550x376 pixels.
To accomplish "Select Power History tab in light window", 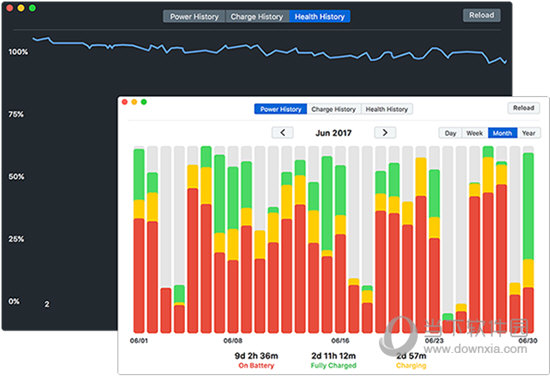I will pyautogui.click(x=281, y=109).
